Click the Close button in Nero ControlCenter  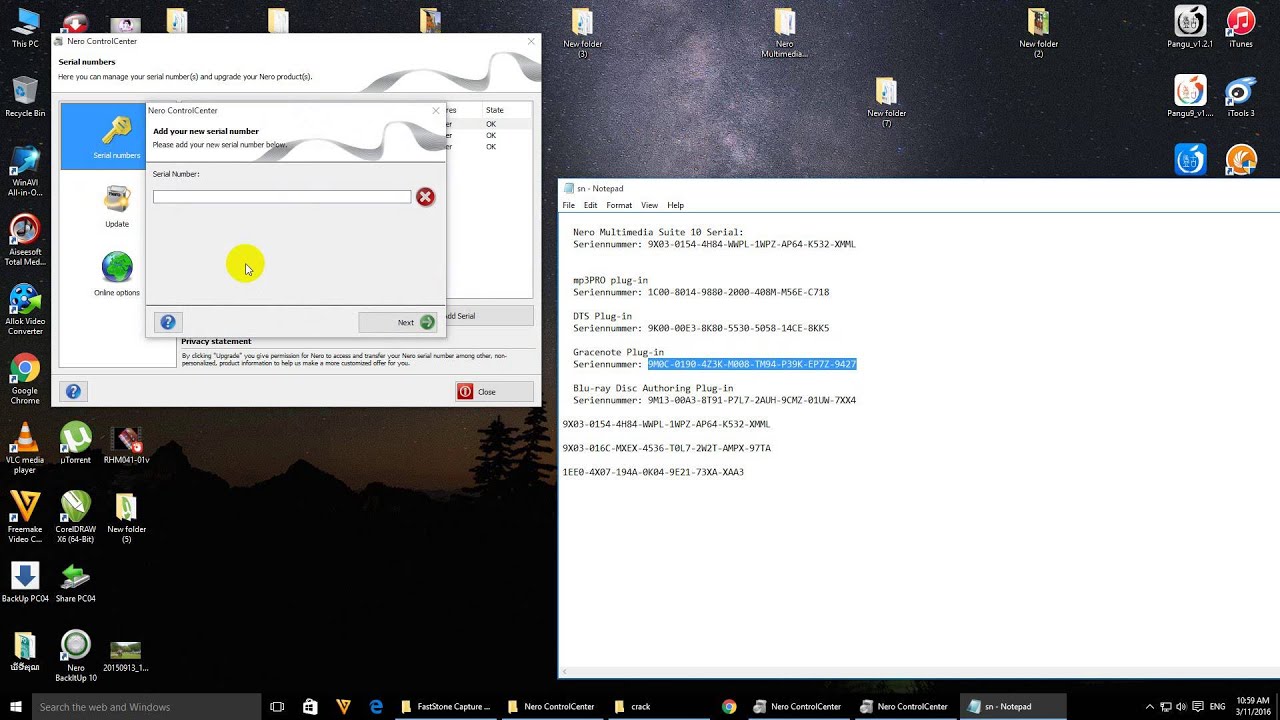(494, 392)
